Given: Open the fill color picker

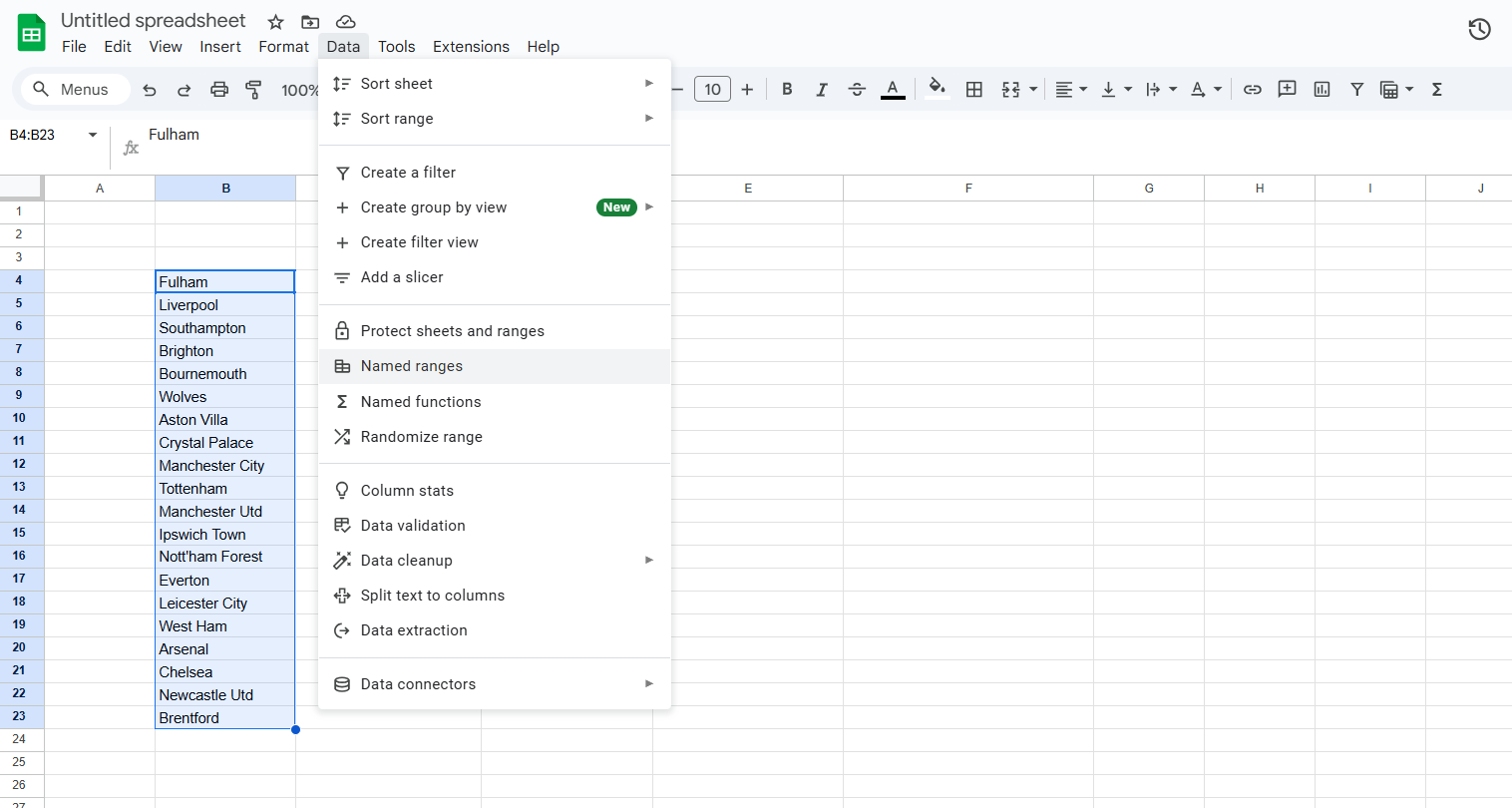Looking at the screenshot, I should (x=937, y=90).
